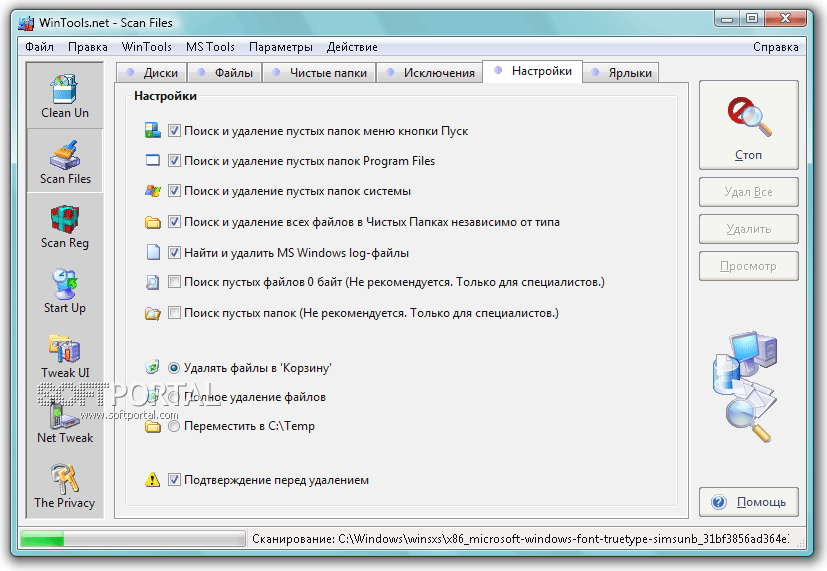Open the MS Tools menu
The height and width of the screenshot is (571, 827).
[210, 47]
